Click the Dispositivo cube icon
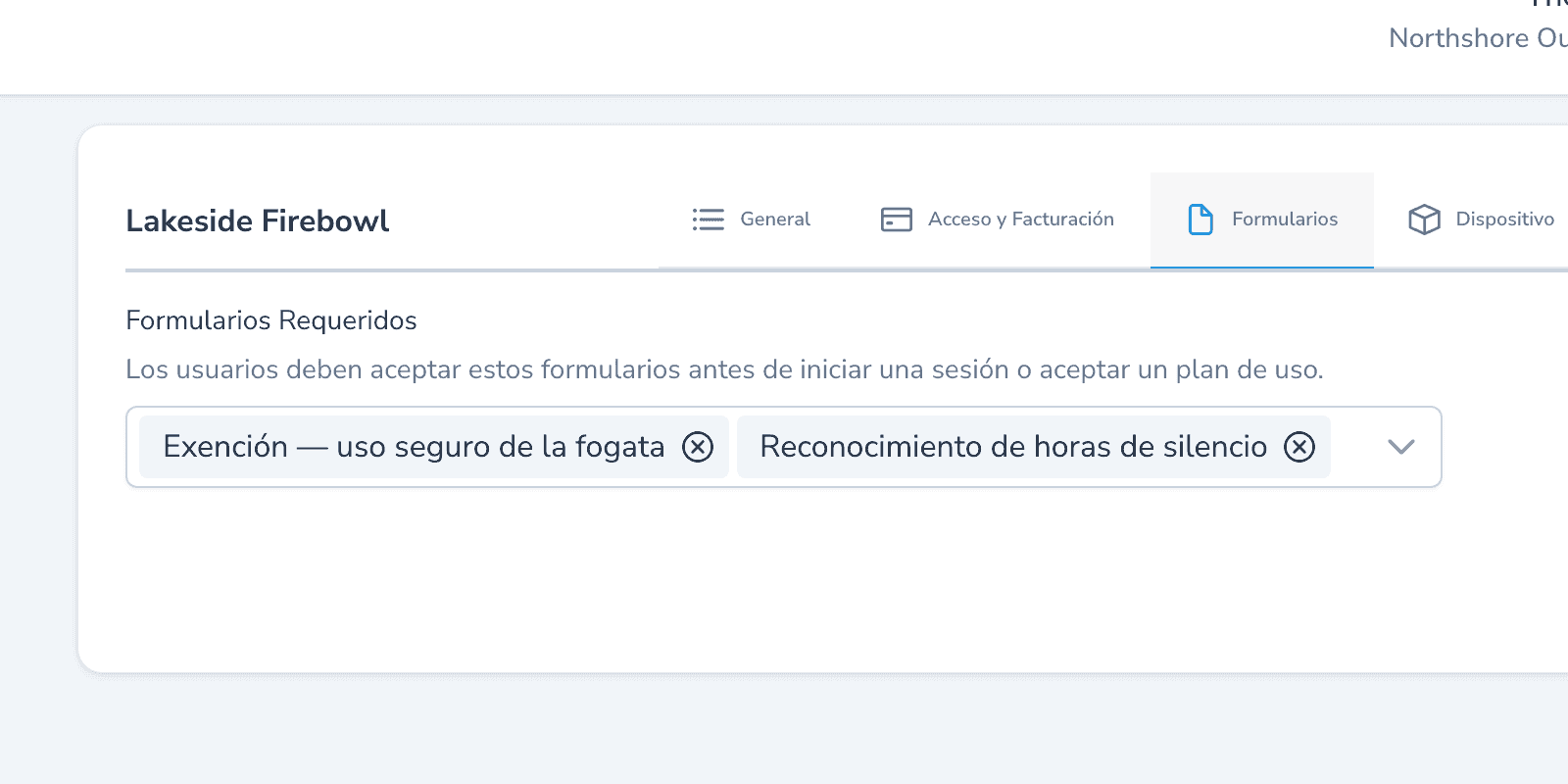The width and height of the screenshot is (1568, 784). pyautogui.click(x=1424, y=220)
